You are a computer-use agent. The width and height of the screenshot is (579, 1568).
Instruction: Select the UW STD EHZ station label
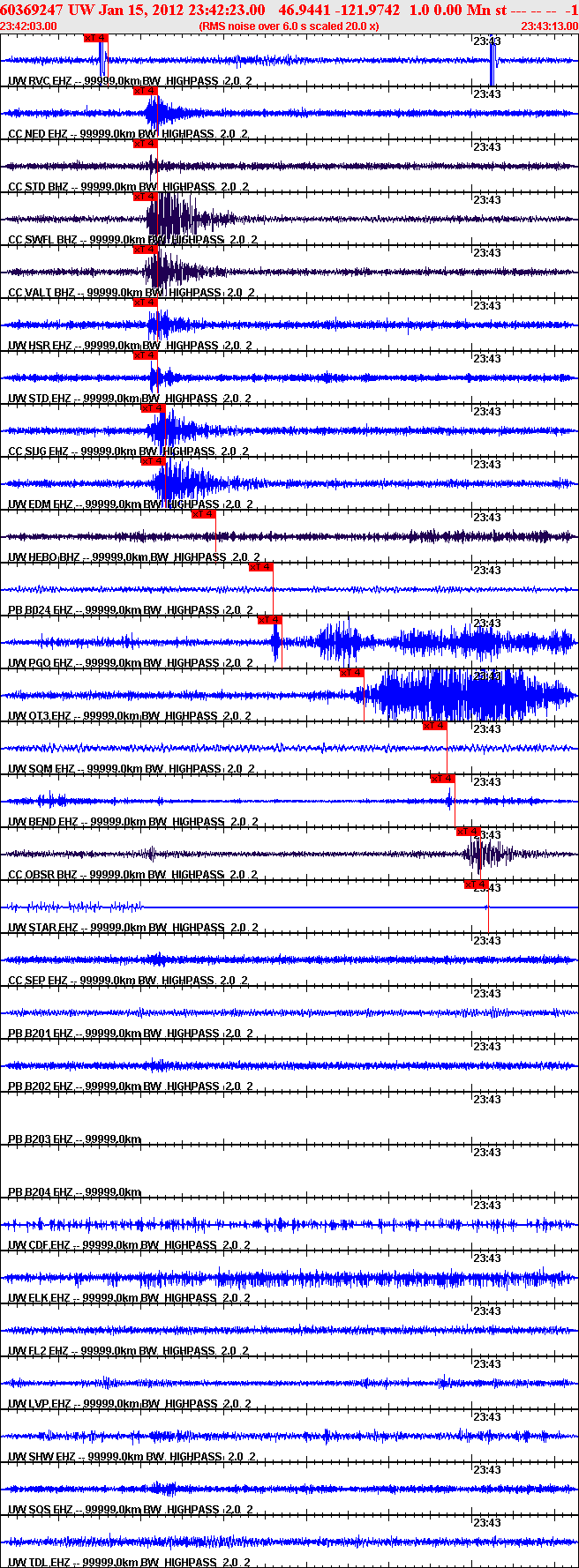click(x=129, y=398)
